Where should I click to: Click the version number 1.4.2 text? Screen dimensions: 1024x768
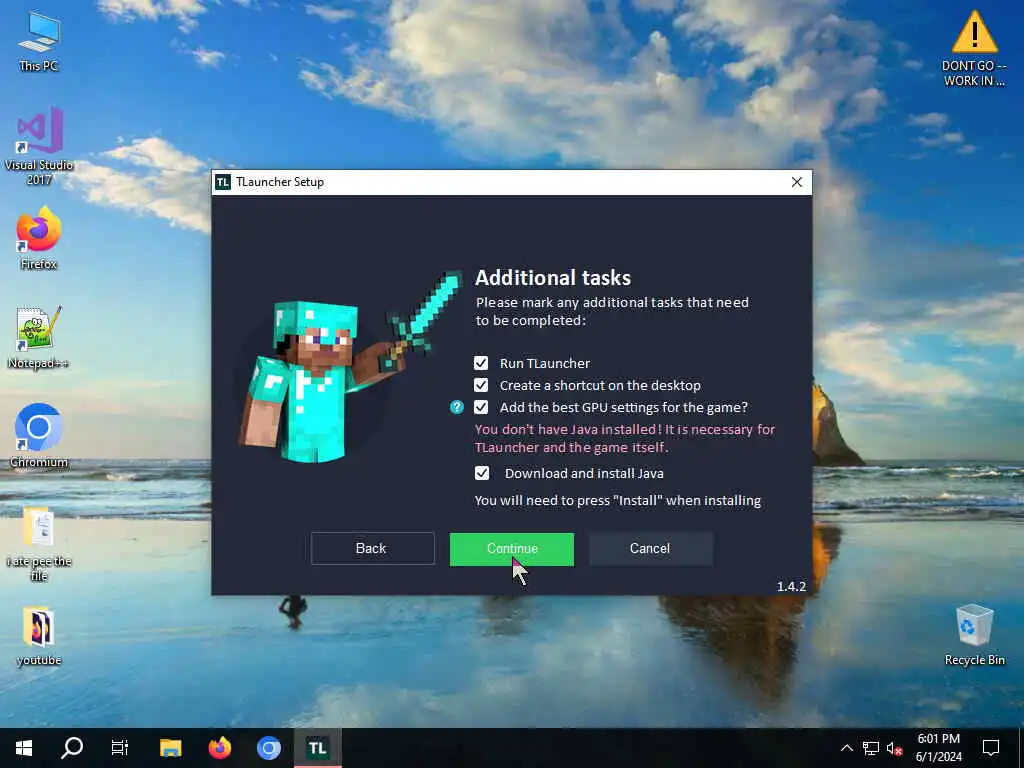791,586
